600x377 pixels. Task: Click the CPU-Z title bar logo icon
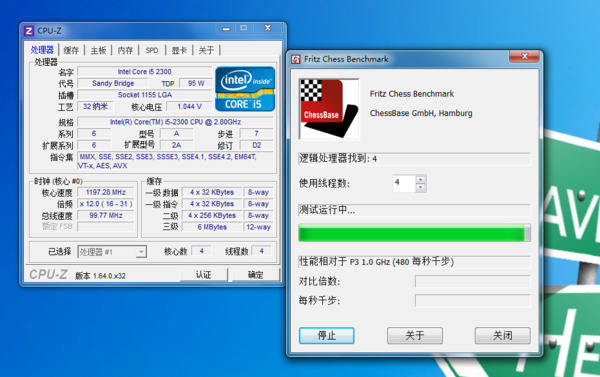point(29,31)
